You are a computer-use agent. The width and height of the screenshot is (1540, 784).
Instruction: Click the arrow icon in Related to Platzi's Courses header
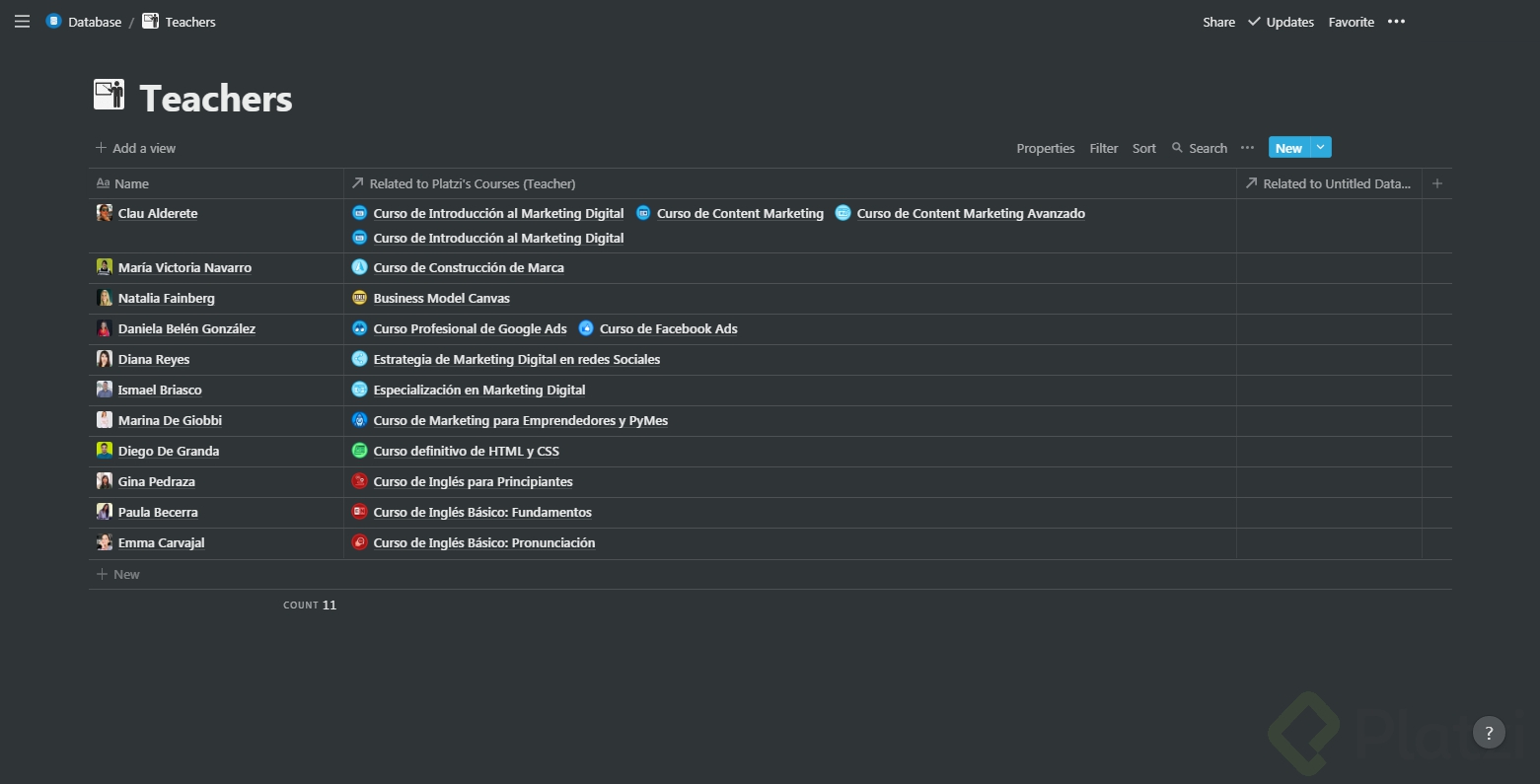pos(358,183)
